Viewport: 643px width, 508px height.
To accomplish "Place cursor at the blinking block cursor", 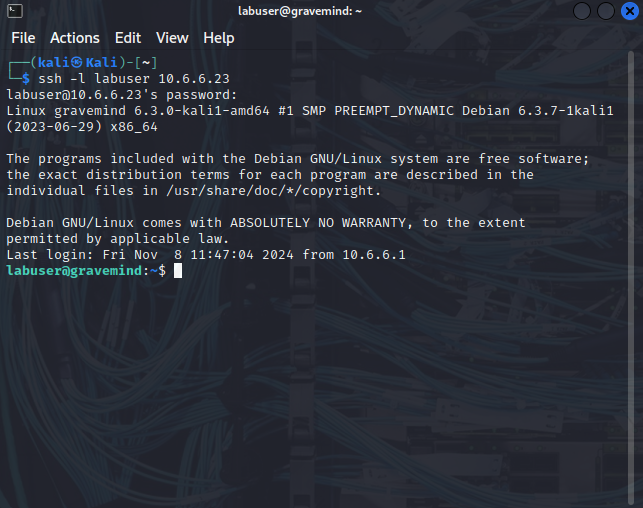I will click(x=178, y=271).
